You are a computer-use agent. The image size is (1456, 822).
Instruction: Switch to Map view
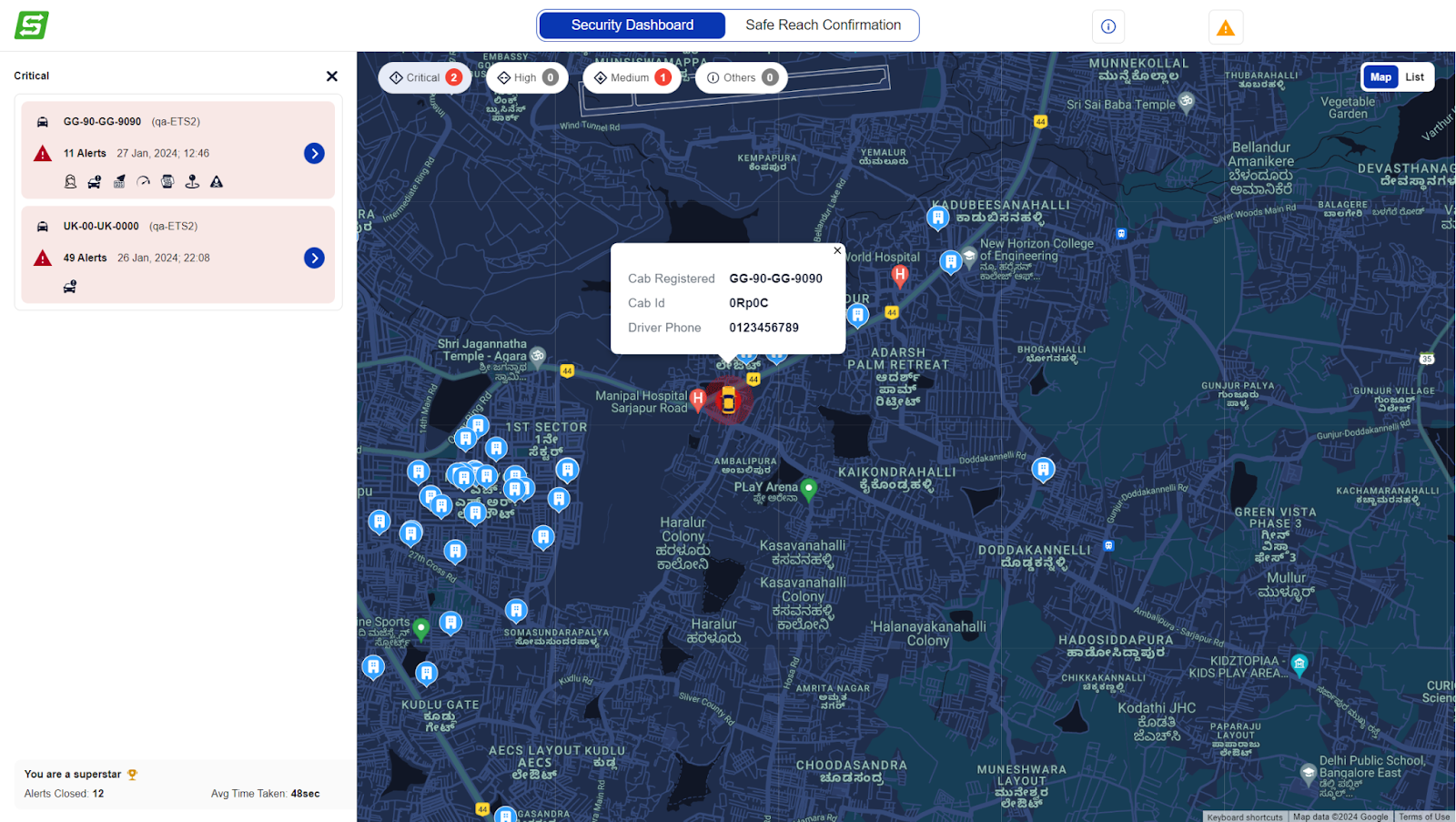[x=1380, y=77]
